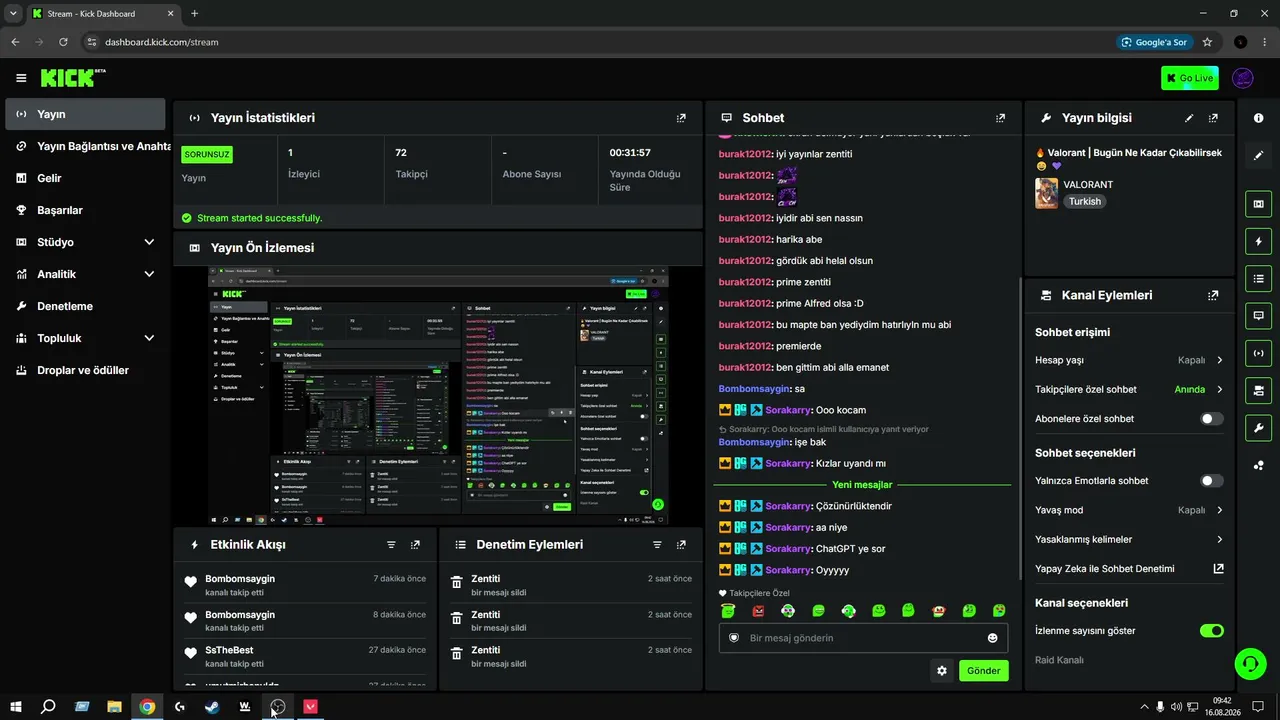This screenshot has width=1280, height=720.
Task: Filter the Denetim Eylemleri list
Action: pos(657,545)
